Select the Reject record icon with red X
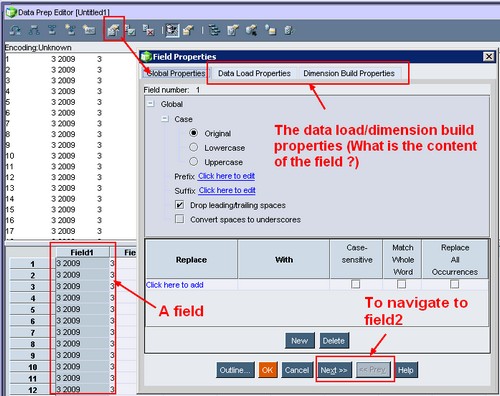 pyautogui.click(x=148, y=31)
